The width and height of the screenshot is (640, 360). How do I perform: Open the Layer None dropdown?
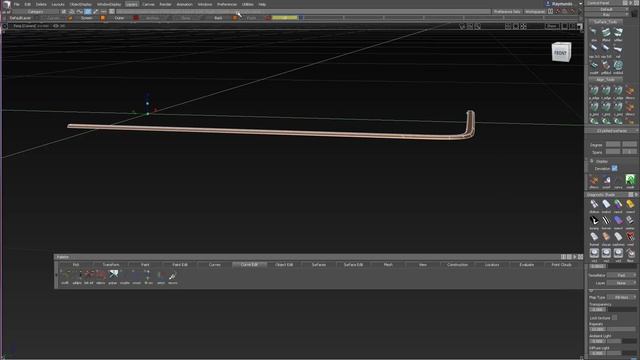[x=621, y=283]
